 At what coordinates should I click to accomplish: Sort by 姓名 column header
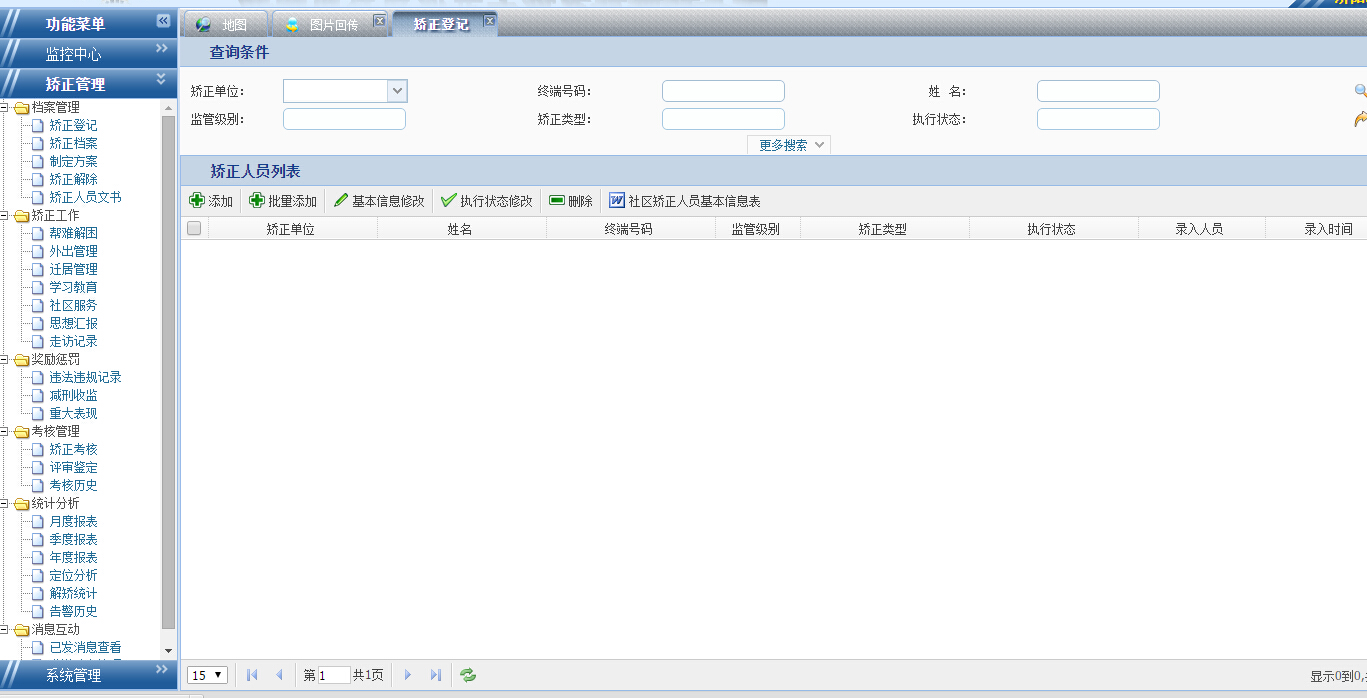[x=461, y=229]
